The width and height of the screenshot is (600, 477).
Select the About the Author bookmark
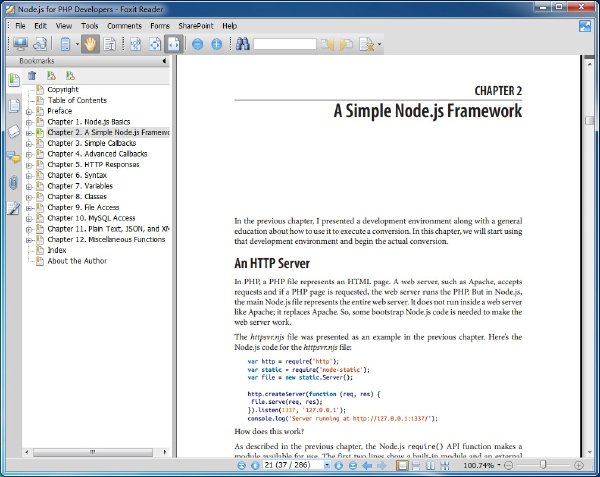pos(77,261)
